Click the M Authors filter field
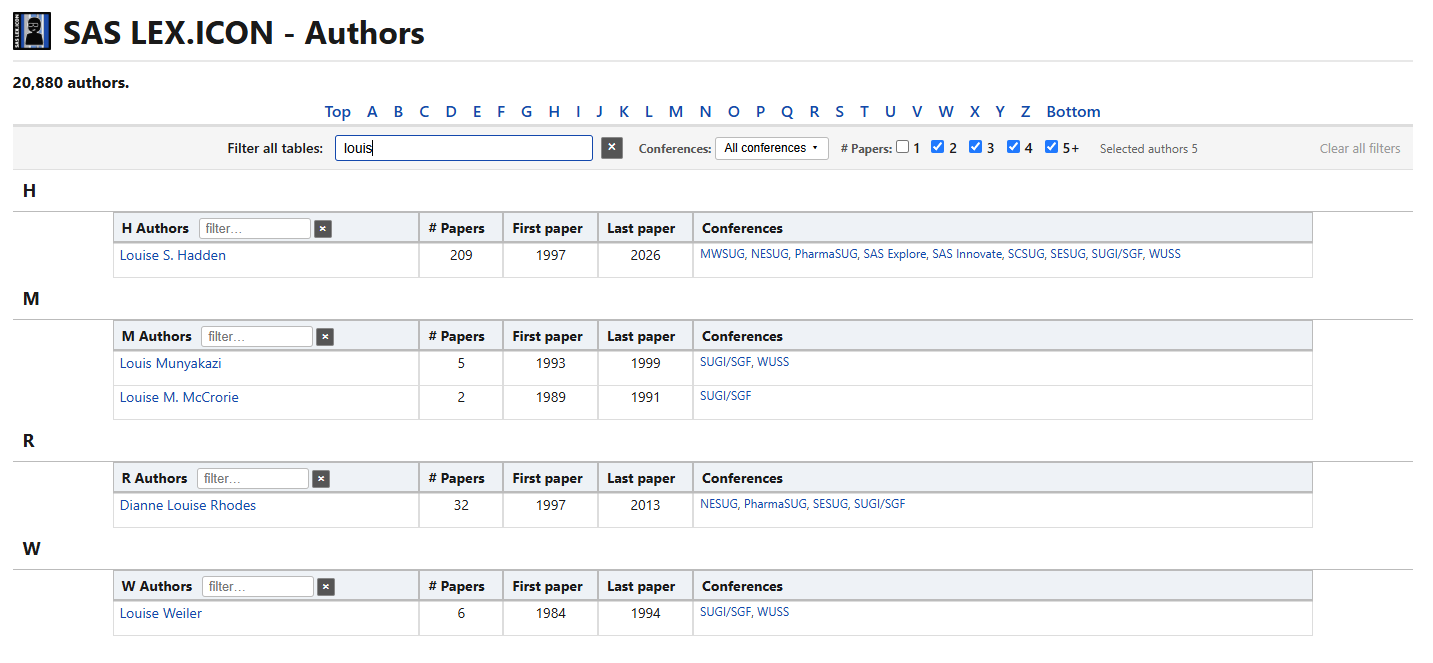The image size is (1433, 663). point(257,337)
